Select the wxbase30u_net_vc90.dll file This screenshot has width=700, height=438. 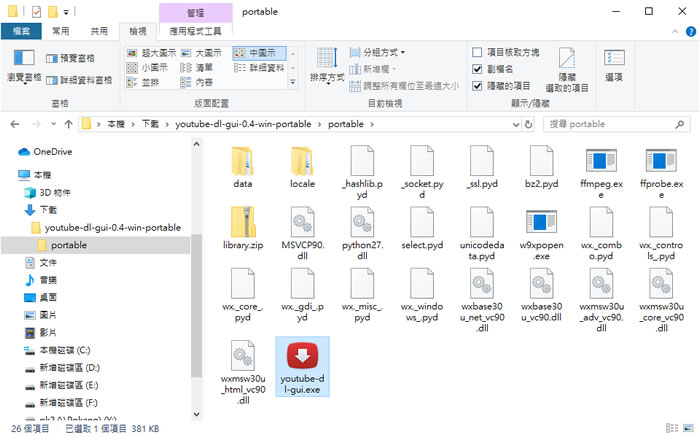(482, 300)
